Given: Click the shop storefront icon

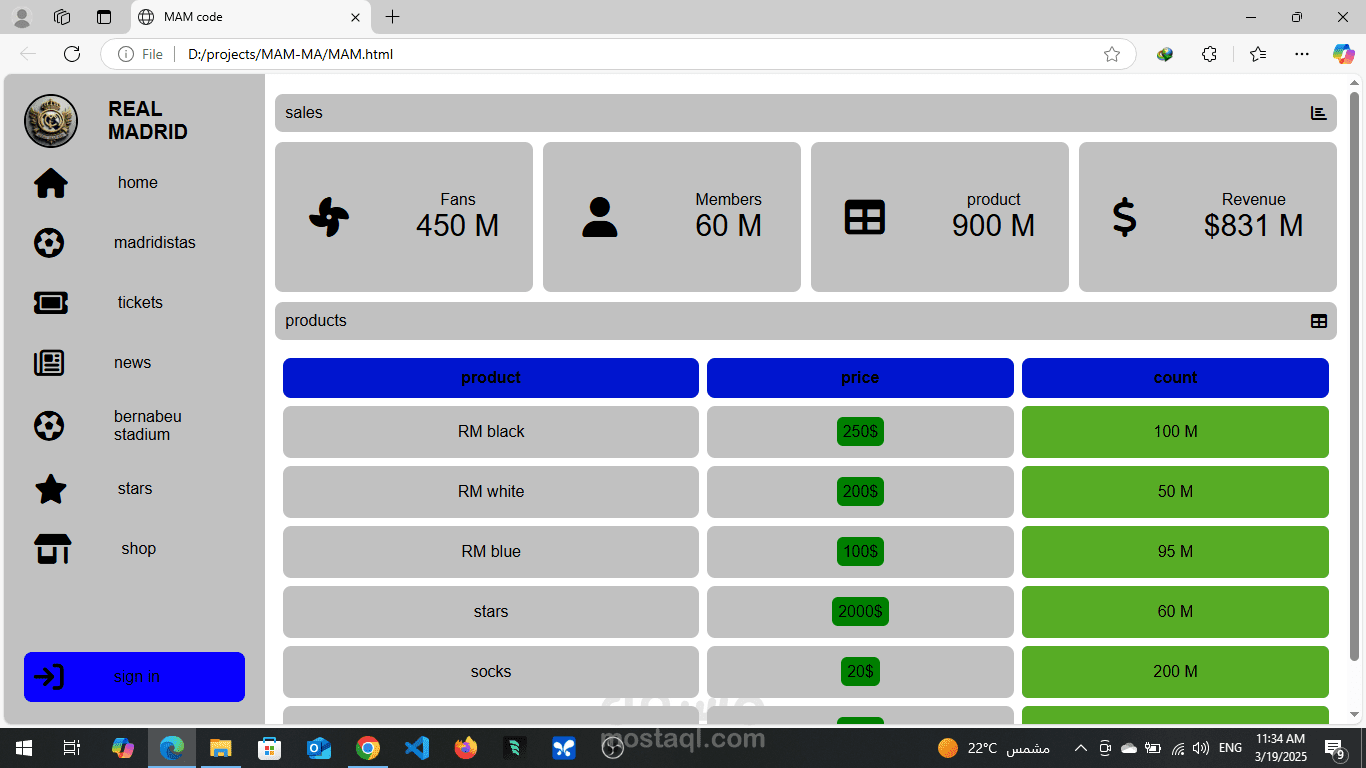Looking at the screenshot, I should 53,549.
